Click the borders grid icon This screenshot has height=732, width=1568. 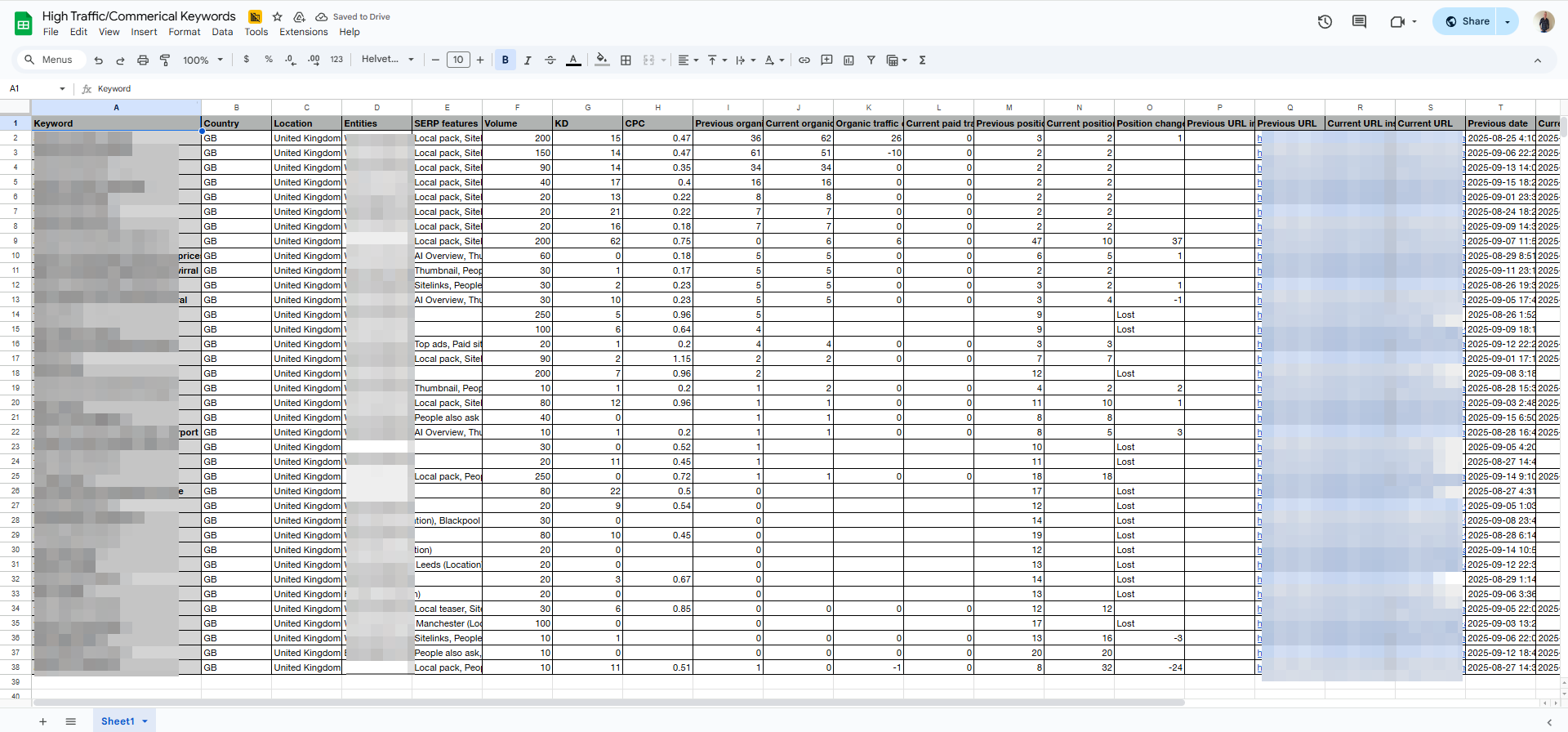pyautogui.click(x=626, y=60)
